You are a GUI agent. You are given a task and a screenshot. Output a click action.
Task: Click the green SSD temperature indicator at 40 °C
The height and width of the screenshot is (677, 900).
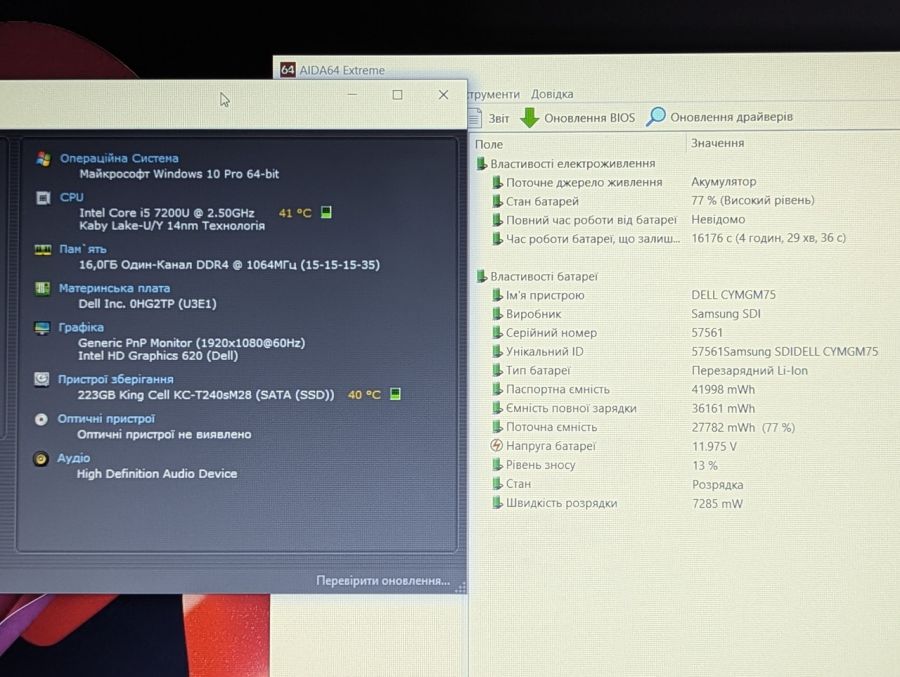coord(395,394)
